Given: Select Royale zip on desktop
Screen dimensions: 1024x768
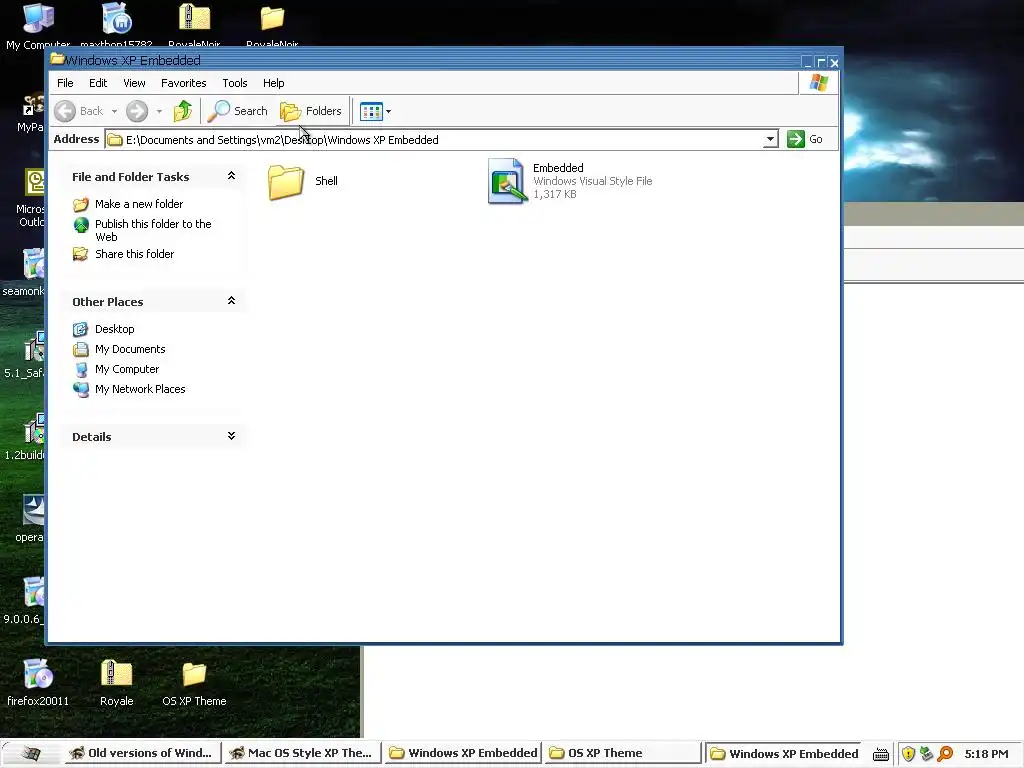Looking at the screenshot, I should pyautogui.click(x=116, y=682).
